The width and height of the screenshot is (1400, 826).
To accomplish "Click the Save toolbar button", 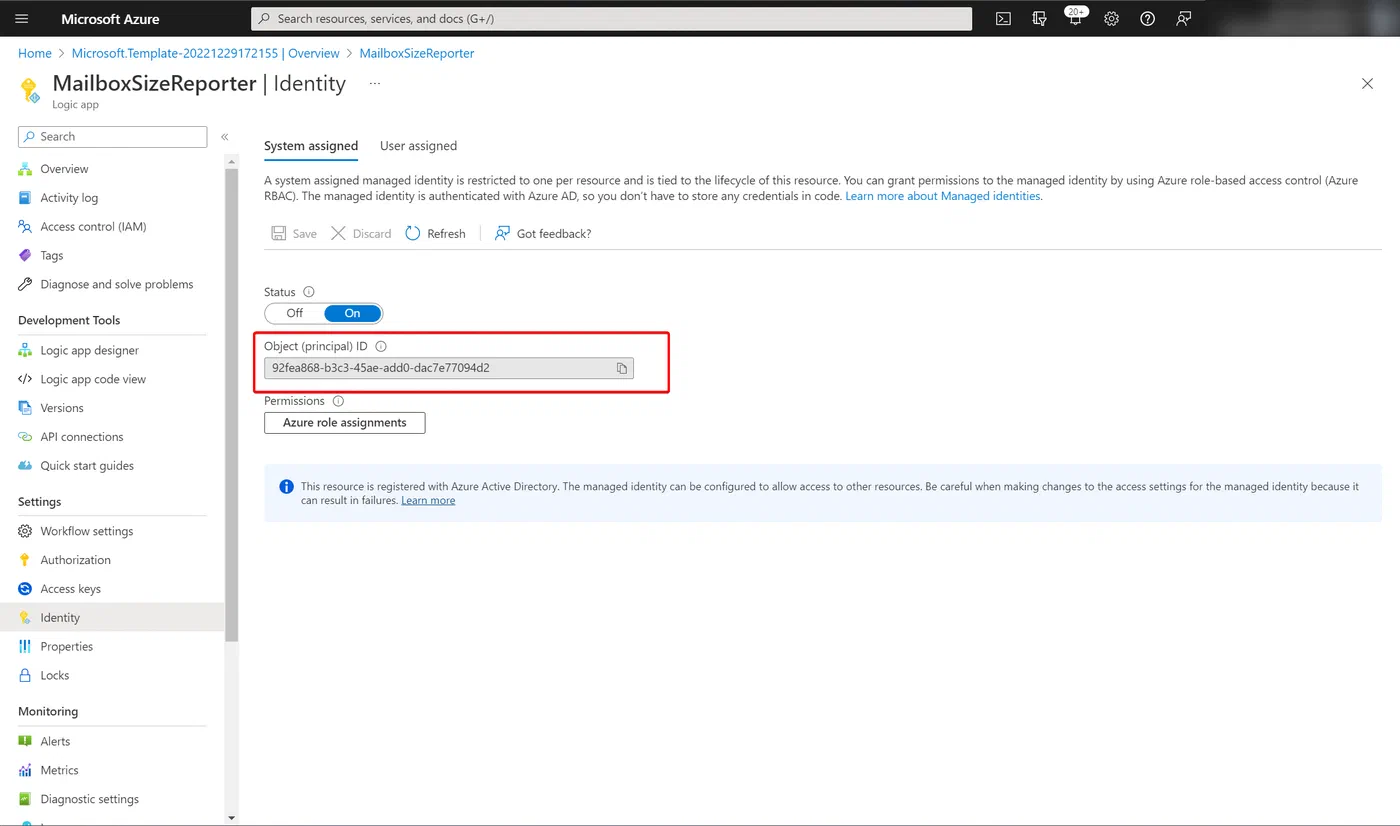I will pyautogui.click(x=294, y=233).
